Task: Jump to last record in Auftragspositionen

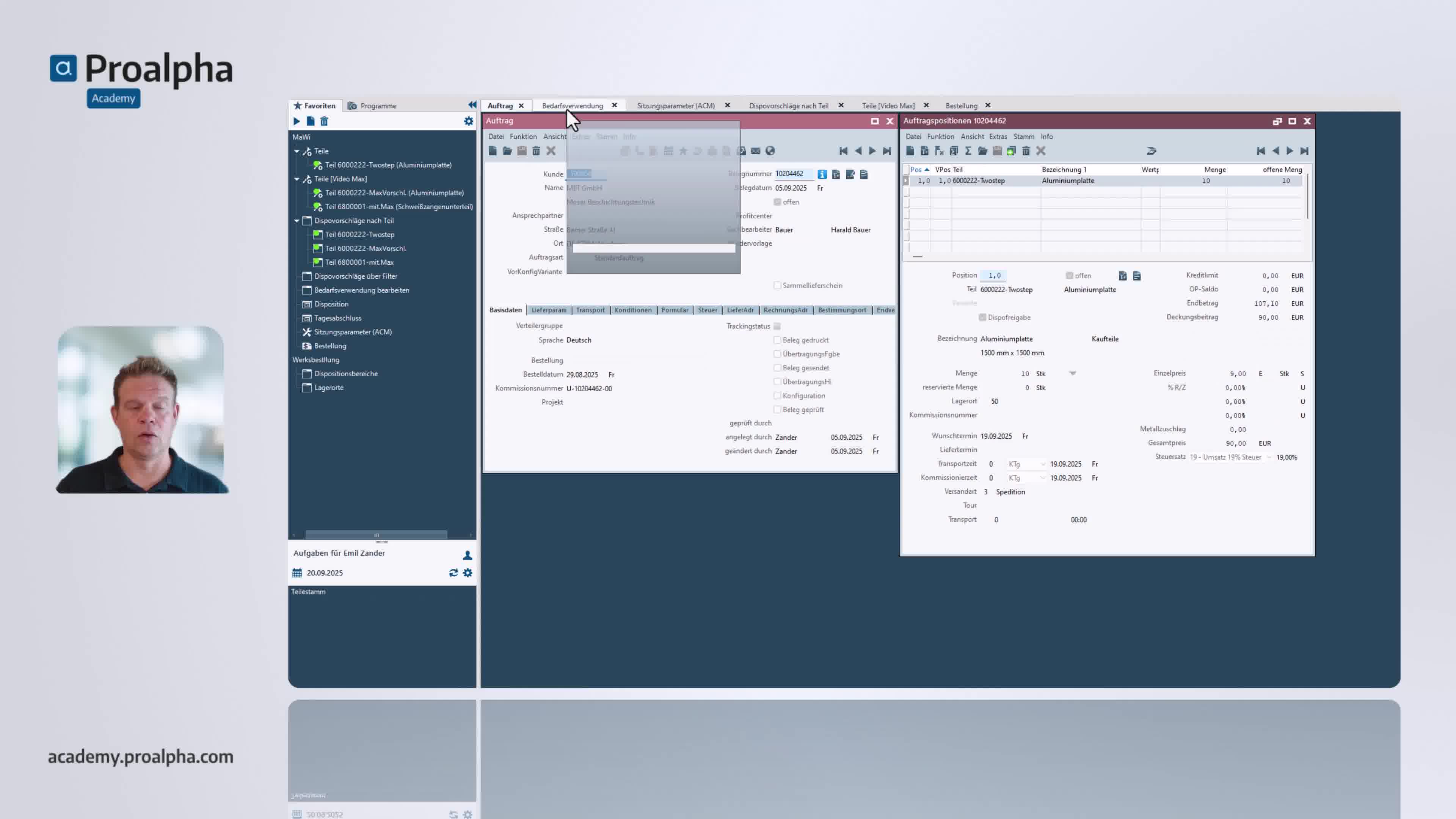Action: 1304,151
